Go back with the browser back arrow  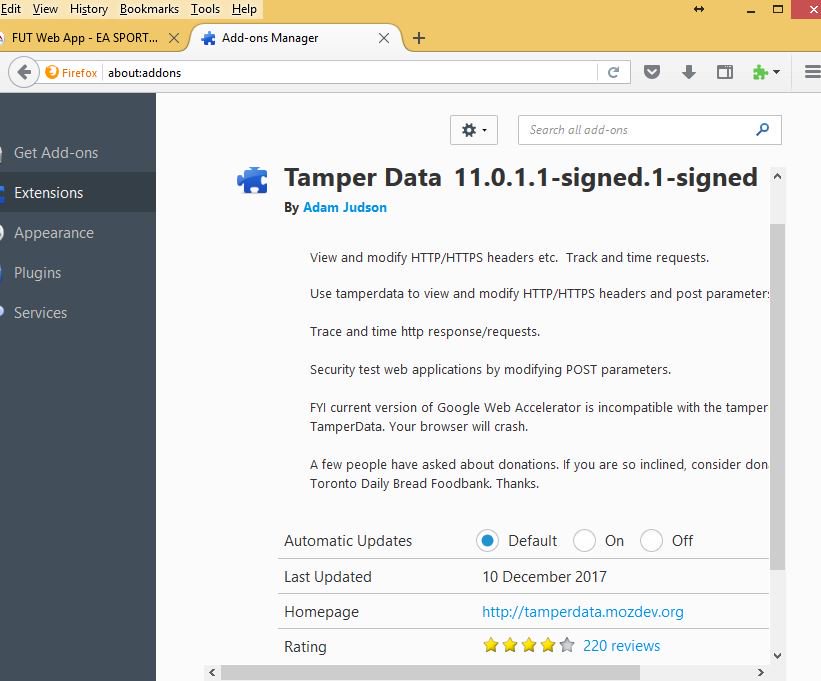pyautogui.click(x=24, y=72)
